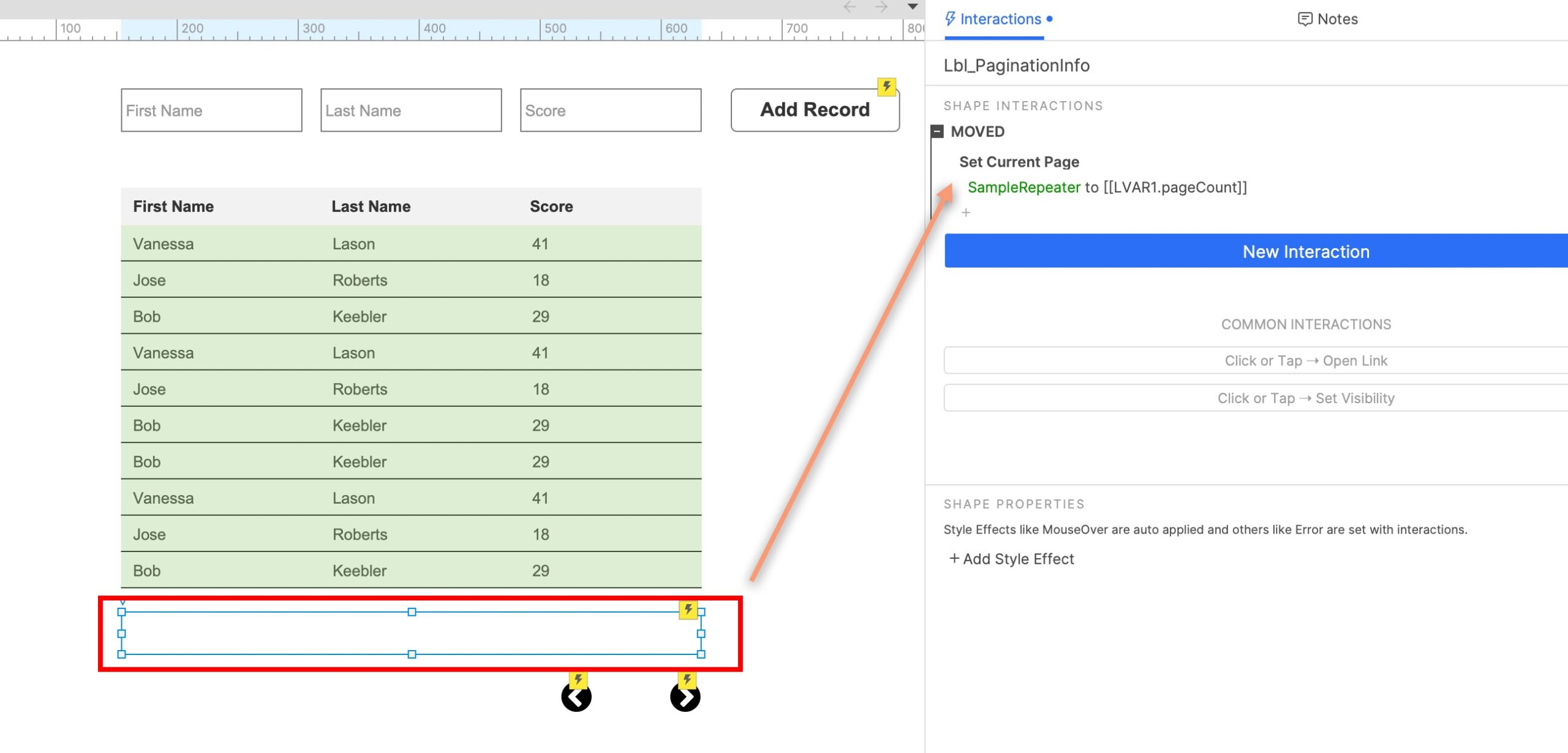Click the Score input field
Image resolution: width=1568 pixels, height=753 pixels.
(611, 110)
